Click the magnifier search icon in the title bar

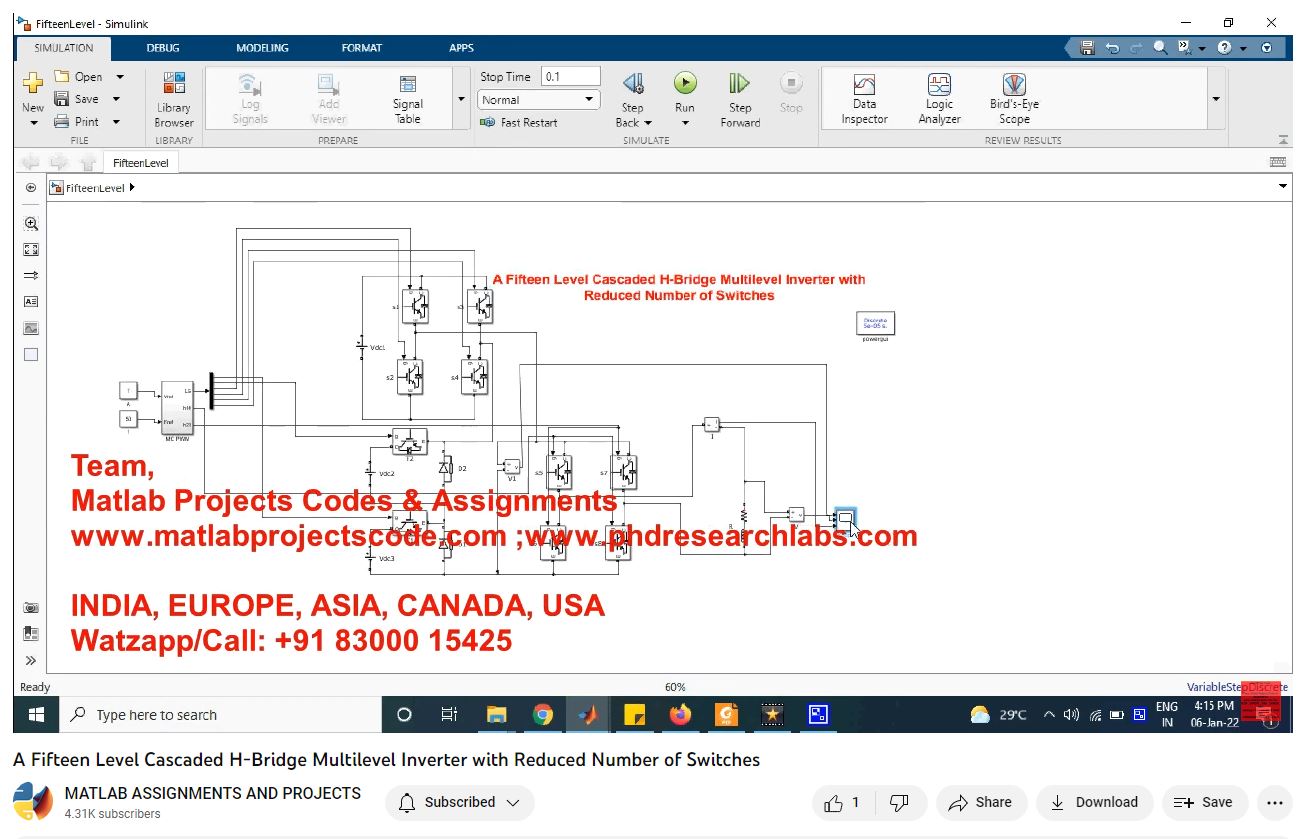point(1160,47)
